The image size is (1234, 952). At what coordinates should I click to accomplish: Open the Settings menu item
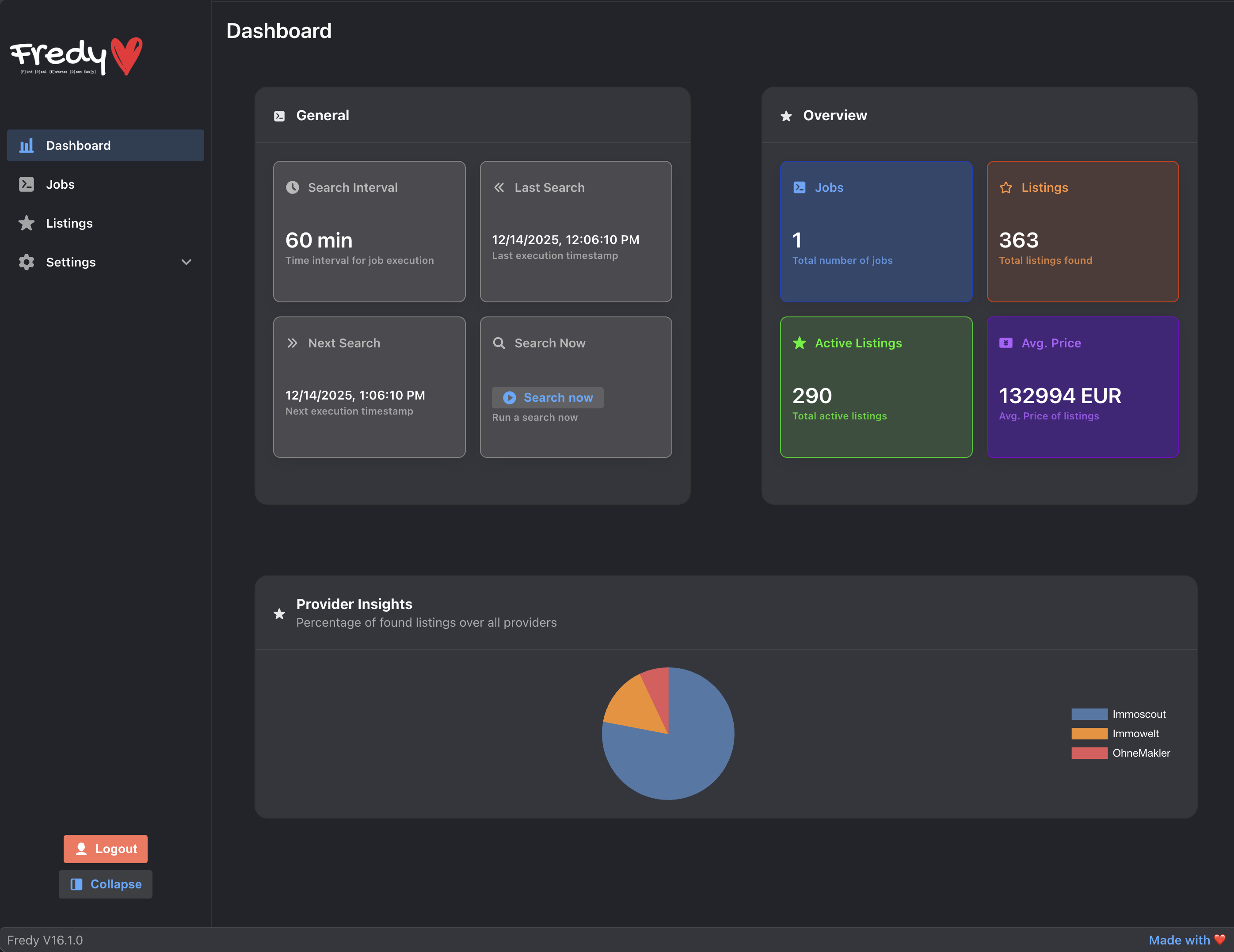pyautogui.click(x=106, y=262)
